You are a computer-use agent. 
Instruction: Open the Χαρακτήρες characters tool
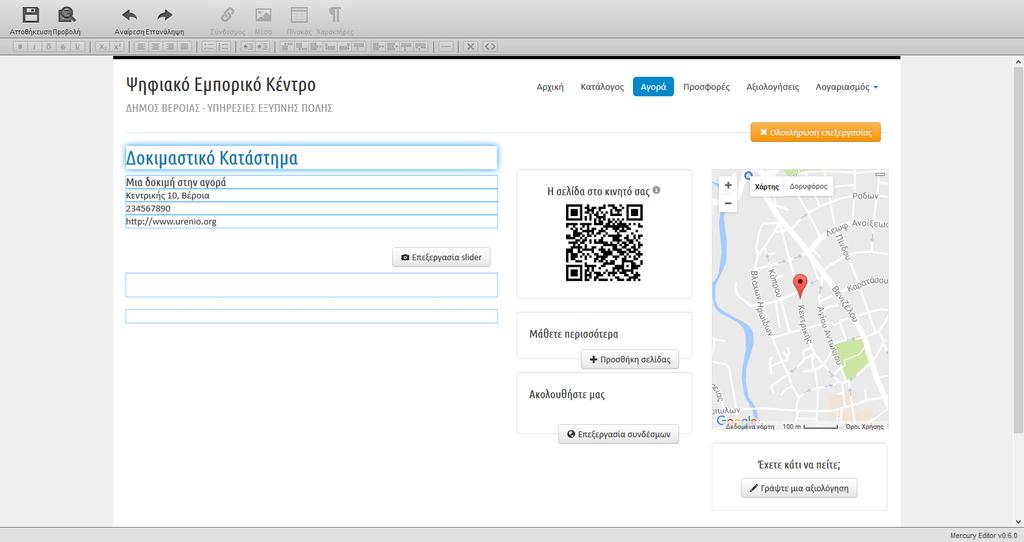click(x=334, y=14)
